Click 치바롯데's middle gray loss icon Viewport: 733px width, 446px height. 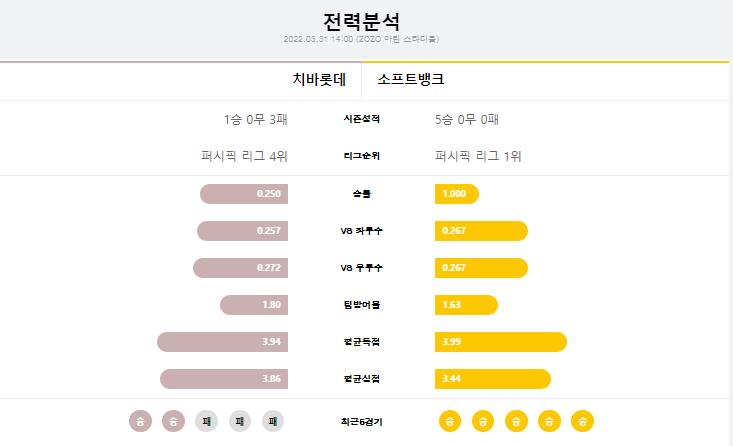click(x=240, y=421)
